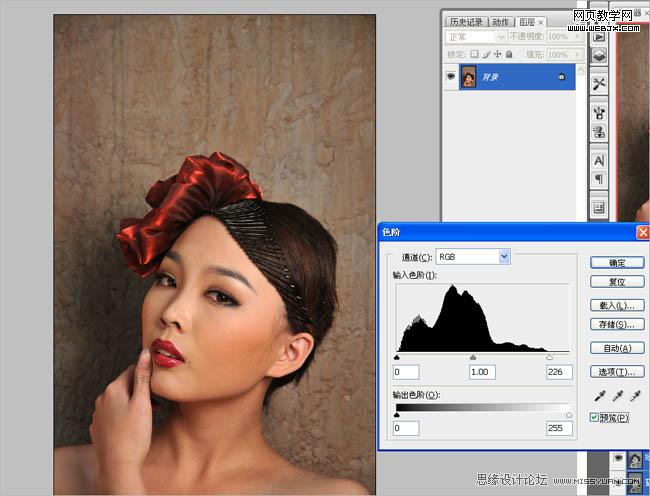Image resolution: width=650 pixels, height=496 pixels.
Task: Click the lock position move icon
Action: pos(498,54)
